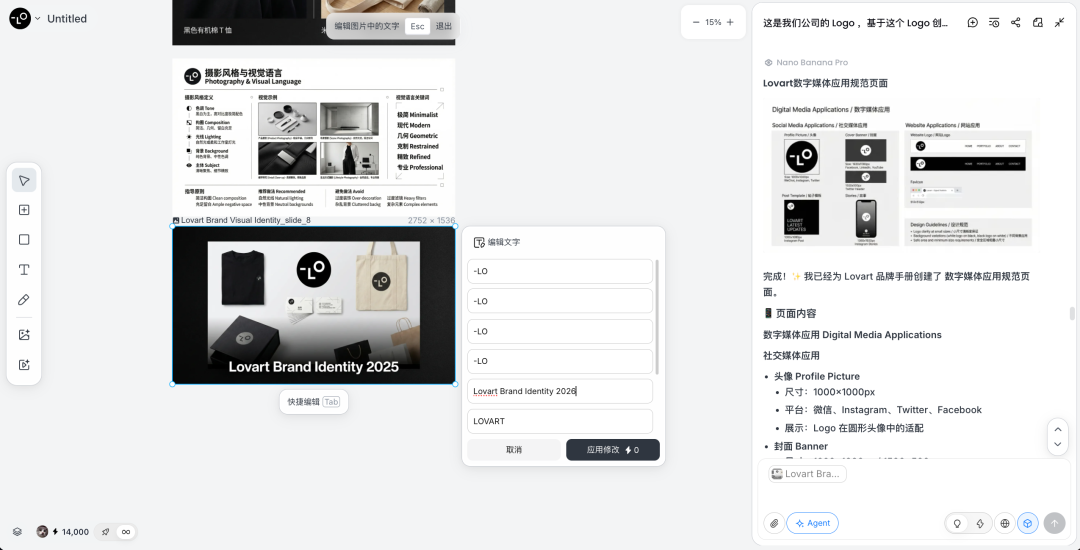Open the AI image generator tool
The width and height of the screenshot is (1080, 550).
point(24,335)
